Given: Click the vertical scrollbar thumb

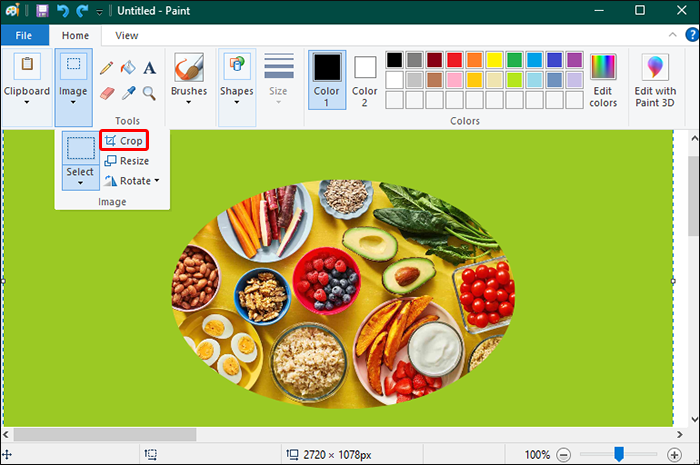Looking at the screenshot, I should click(694, 196).
